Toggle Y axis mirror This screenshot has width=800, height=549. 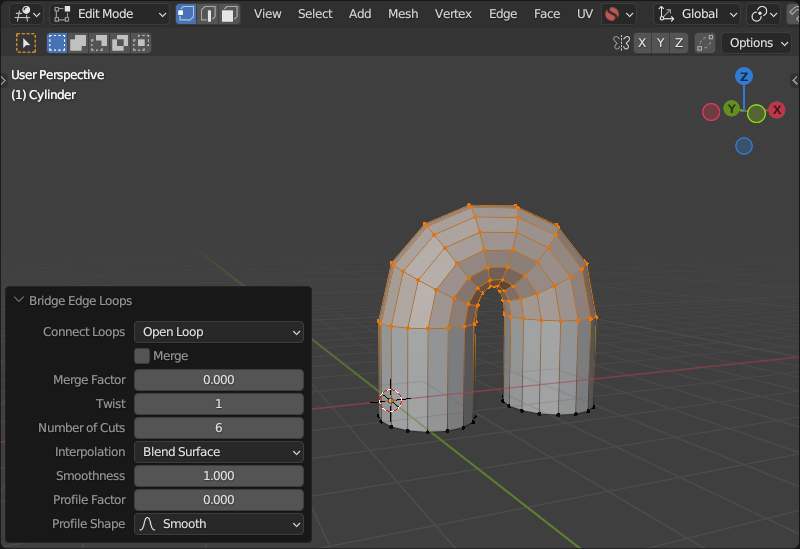click(660, 43)
